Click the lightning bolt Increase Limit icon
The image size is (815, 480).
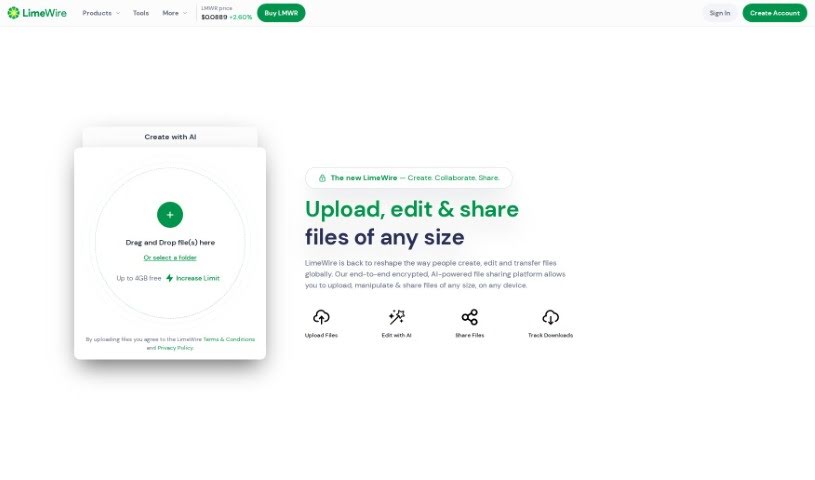click(x=170, y=278)
